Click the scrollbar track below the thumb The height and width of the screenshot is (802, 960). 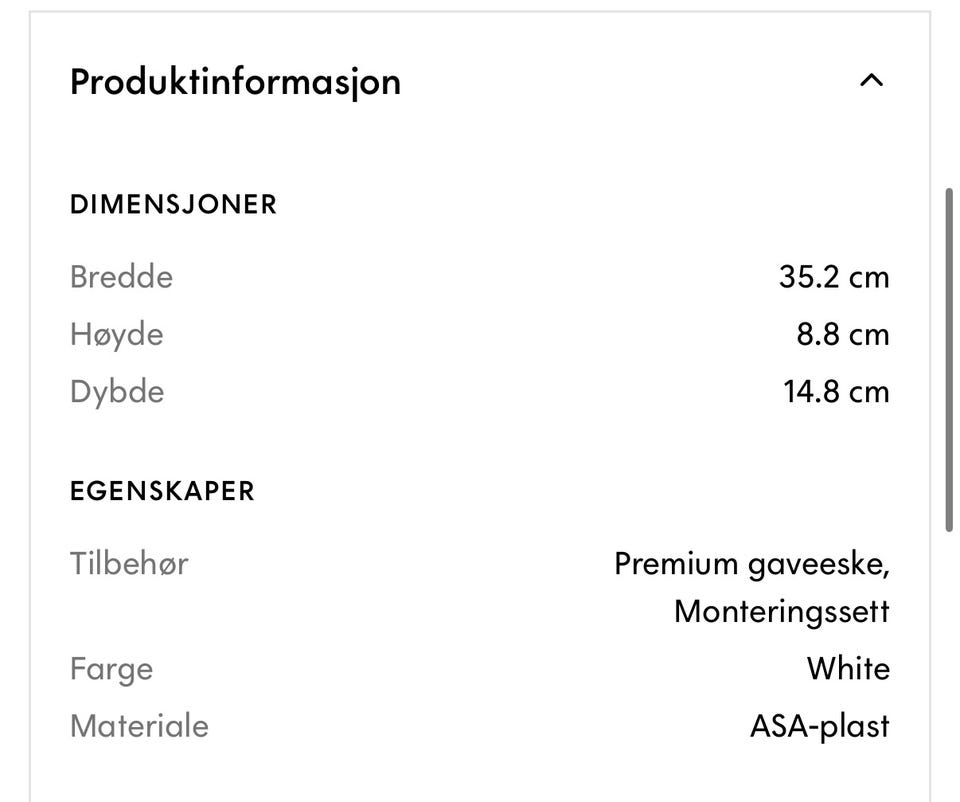point(949,660)
